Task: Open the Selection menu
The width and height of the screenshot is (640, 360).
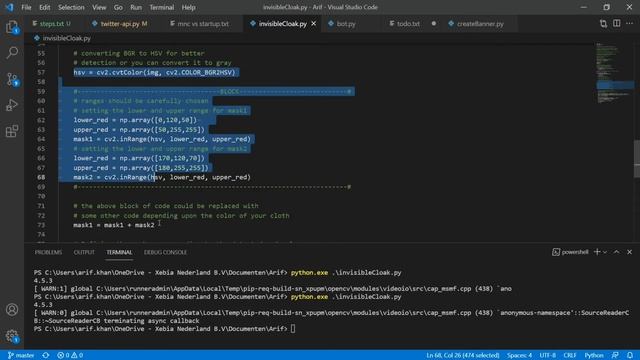Action: tap(71, 7)
